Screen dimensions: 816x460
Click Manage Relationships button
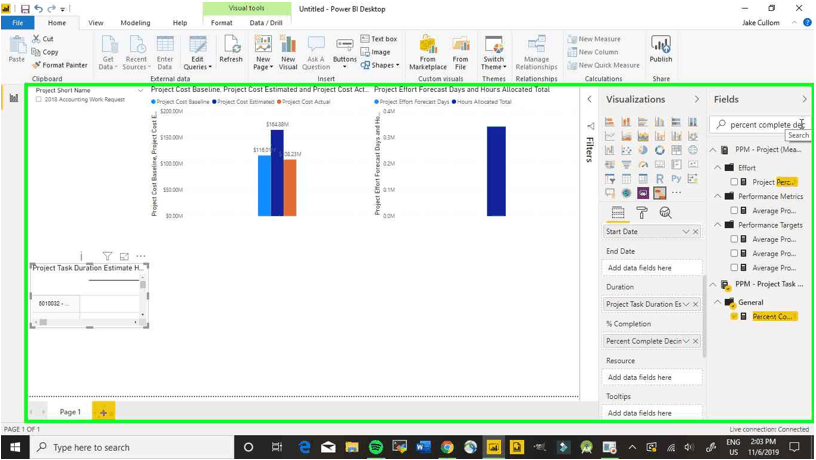[x=537, y=53]
